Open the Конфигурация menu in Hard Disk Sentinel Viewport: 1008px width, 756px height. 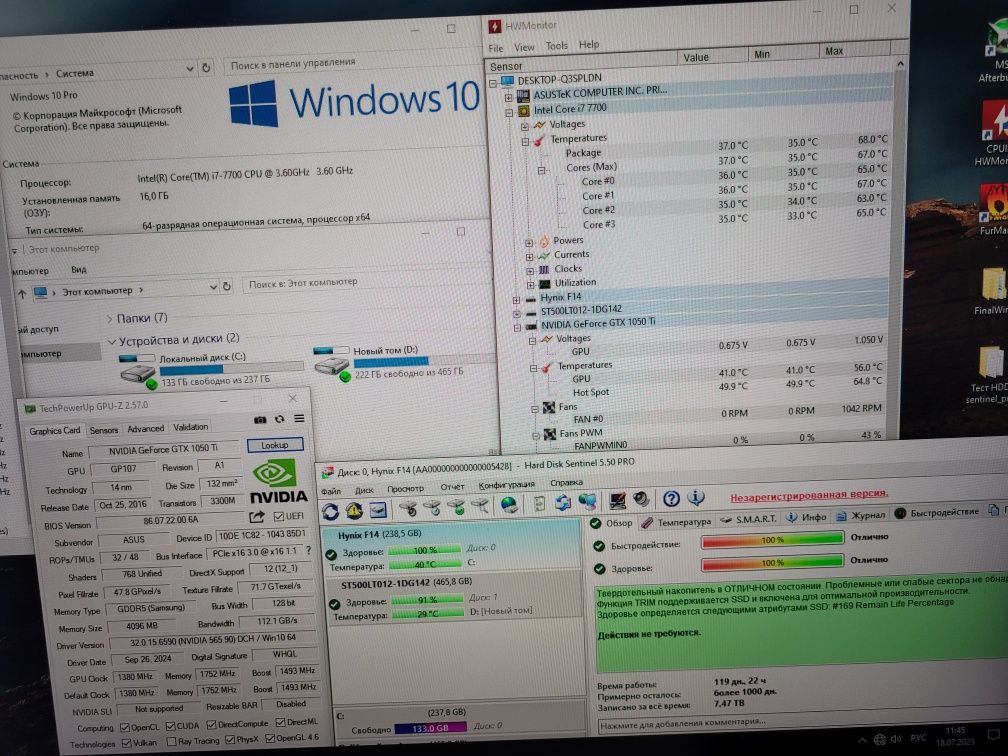pyautogui.click(x=507, y=485)
